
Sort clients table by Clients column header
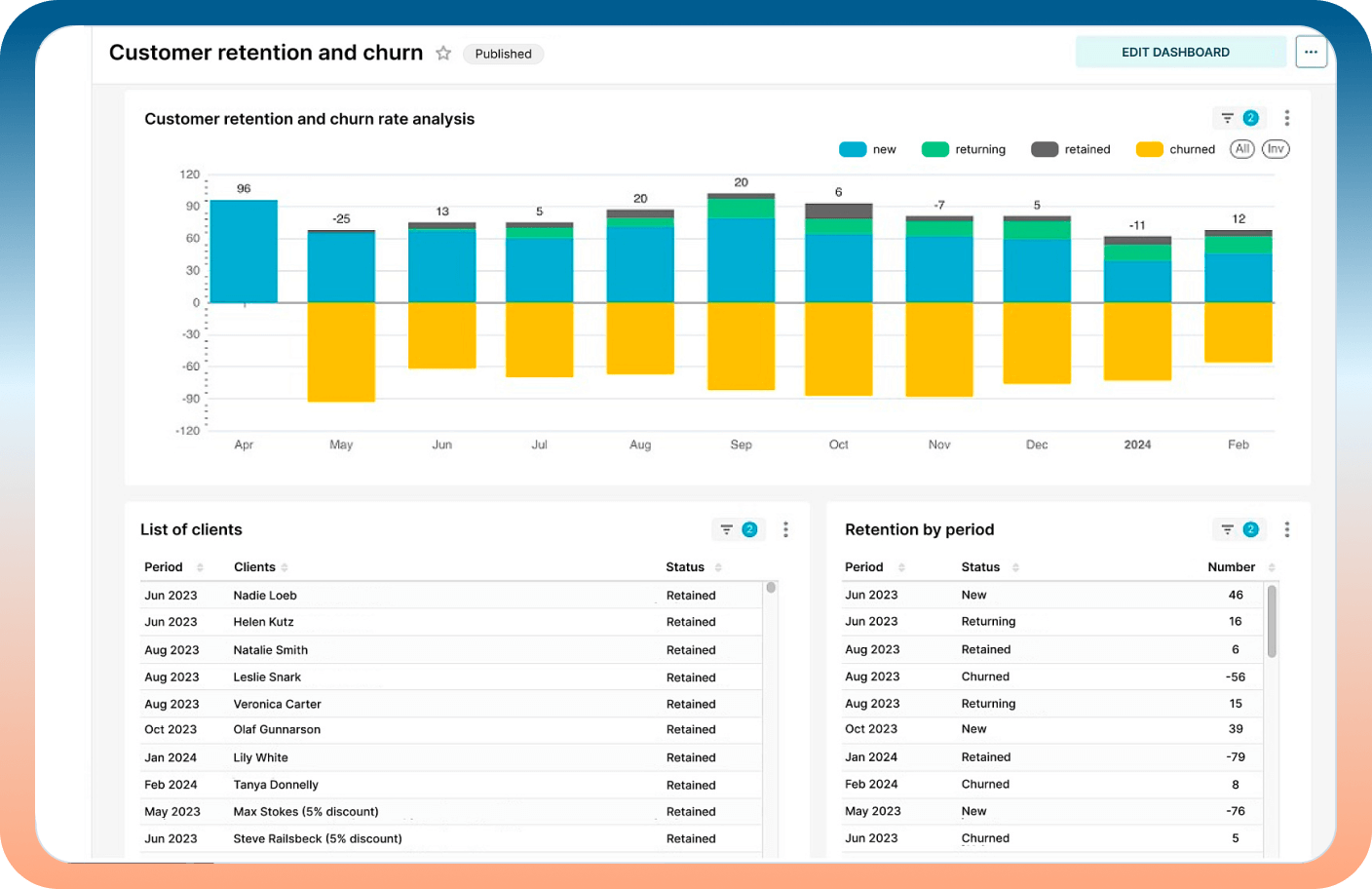point(255,567)
